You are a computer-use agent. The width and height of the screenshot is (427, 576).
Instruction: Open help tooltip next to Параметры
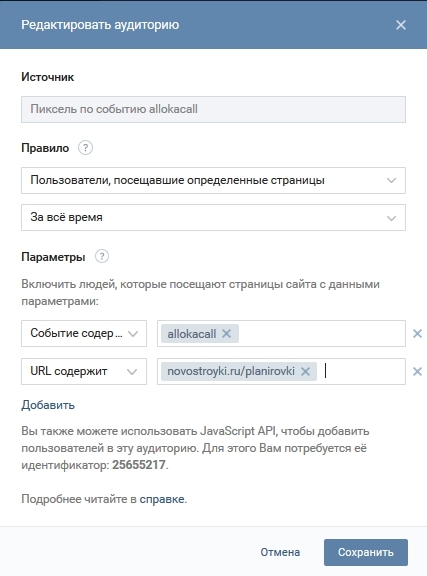tap(102, 256)
